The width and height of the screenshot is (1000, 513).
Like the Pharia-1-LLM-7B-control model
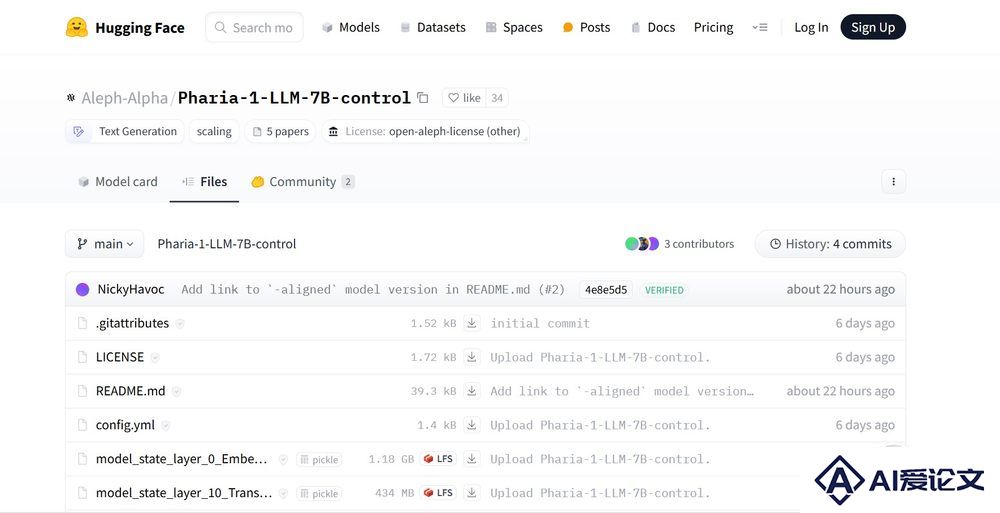pyautogui.click(x=464, y=98)
